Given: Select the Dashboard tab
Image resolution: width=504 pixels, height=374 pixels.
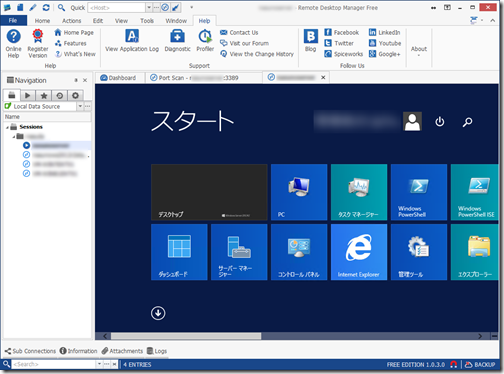Looking at the screenshot, I should coord(118,78).
